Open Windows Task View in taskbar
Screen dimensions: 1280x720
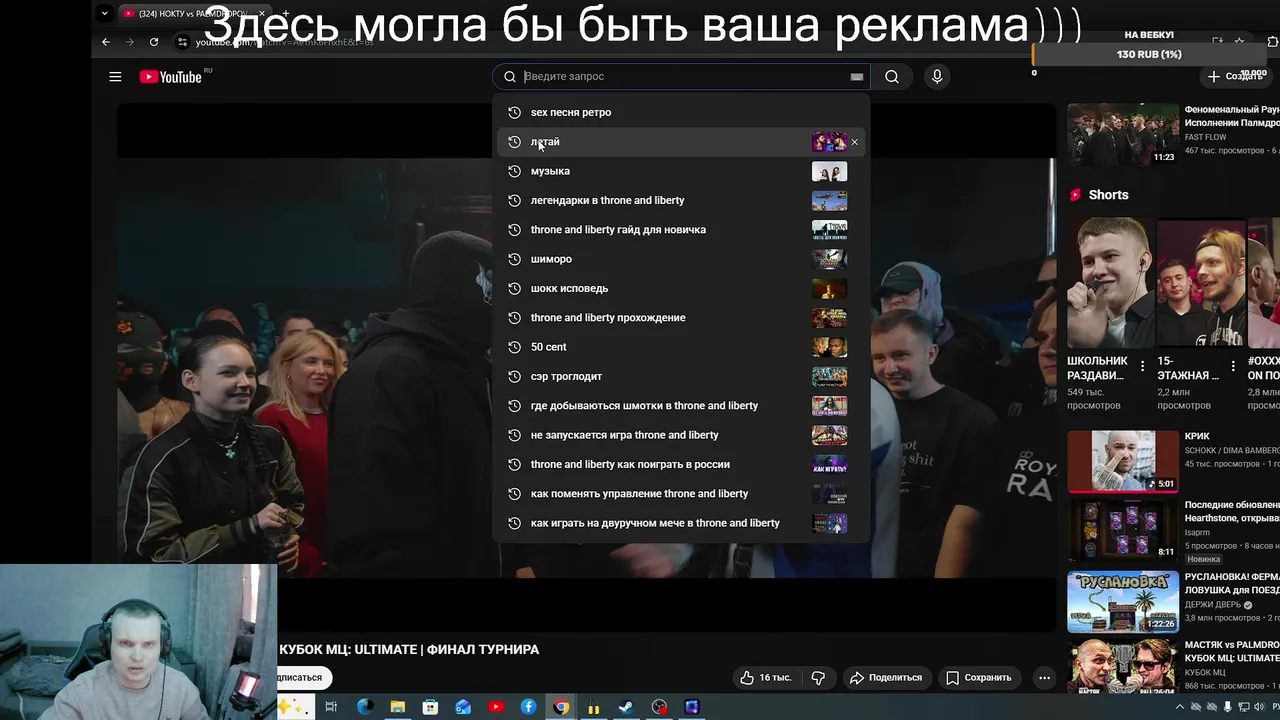click(x=331, y=707)
